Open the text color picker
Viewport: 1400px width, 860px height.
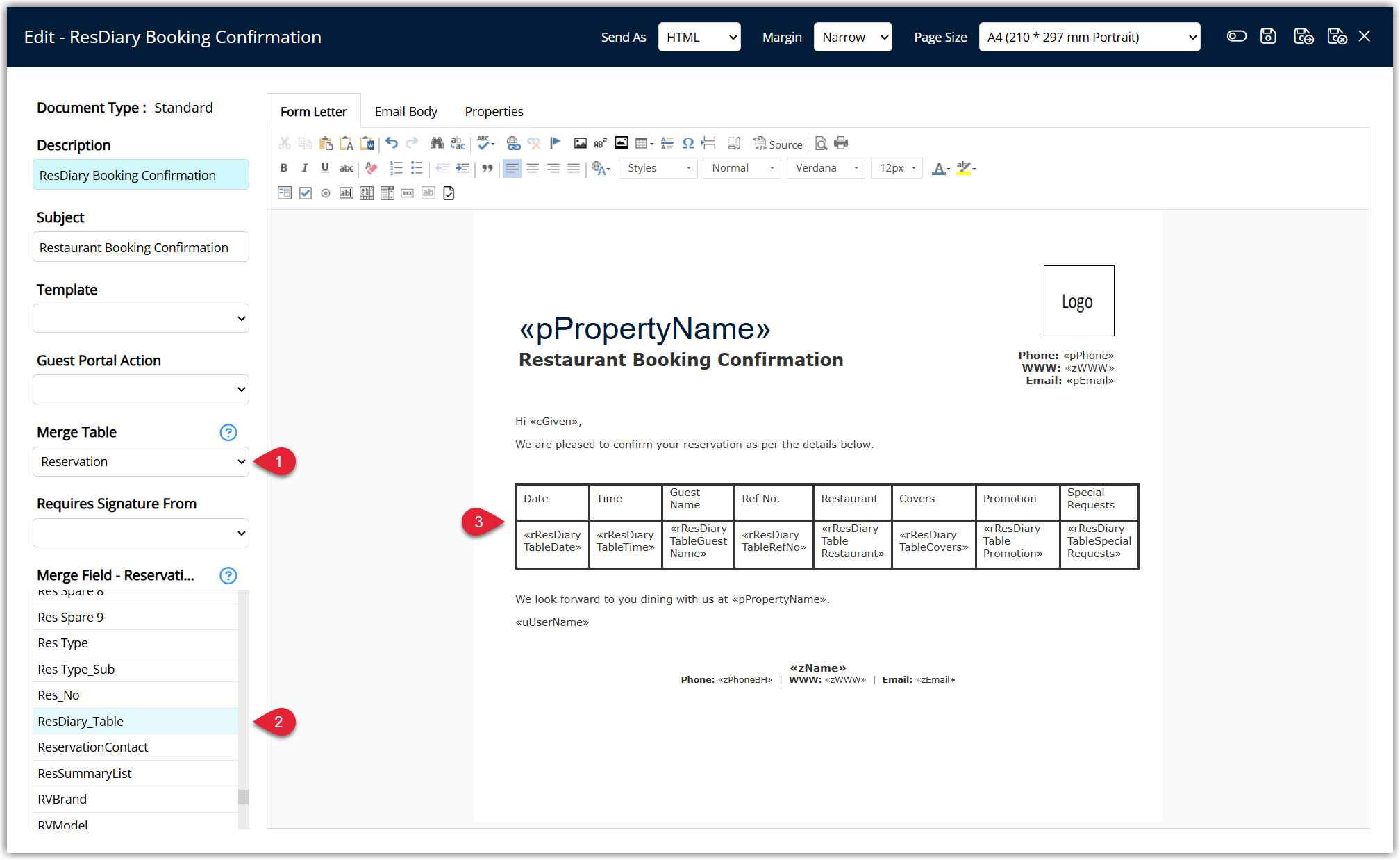(941, 168)
